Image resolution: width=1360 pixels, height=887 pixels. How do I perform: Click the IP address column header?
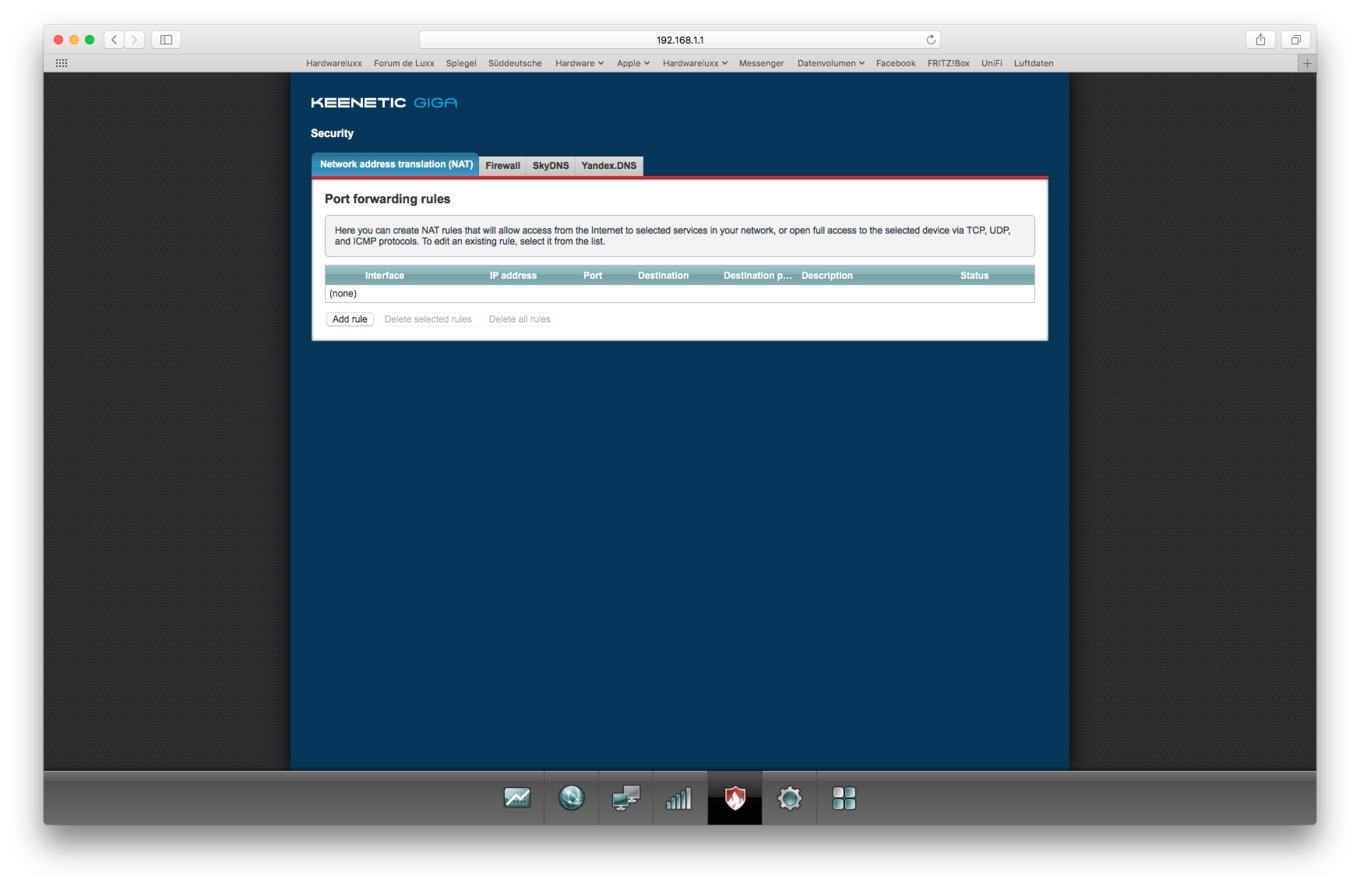[513, 275]
